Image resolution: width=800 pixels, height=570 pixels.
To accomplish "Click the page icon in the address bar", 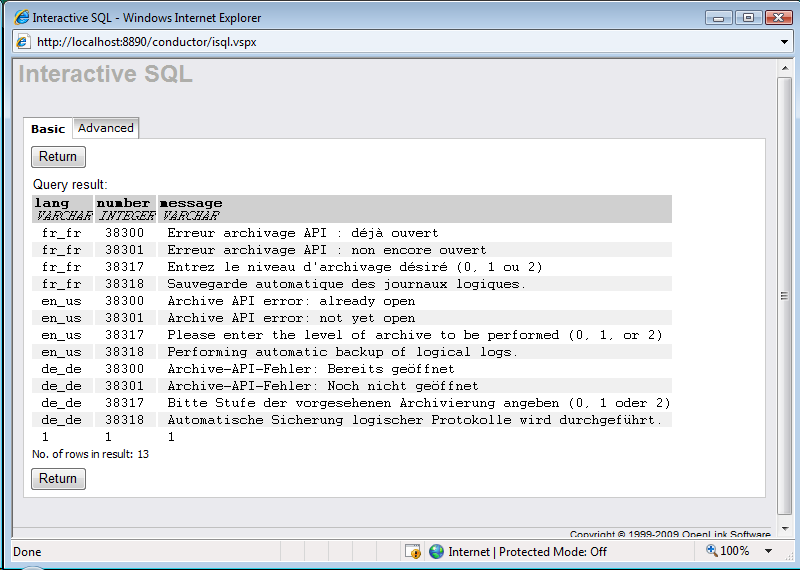I will tap(24, 42).
